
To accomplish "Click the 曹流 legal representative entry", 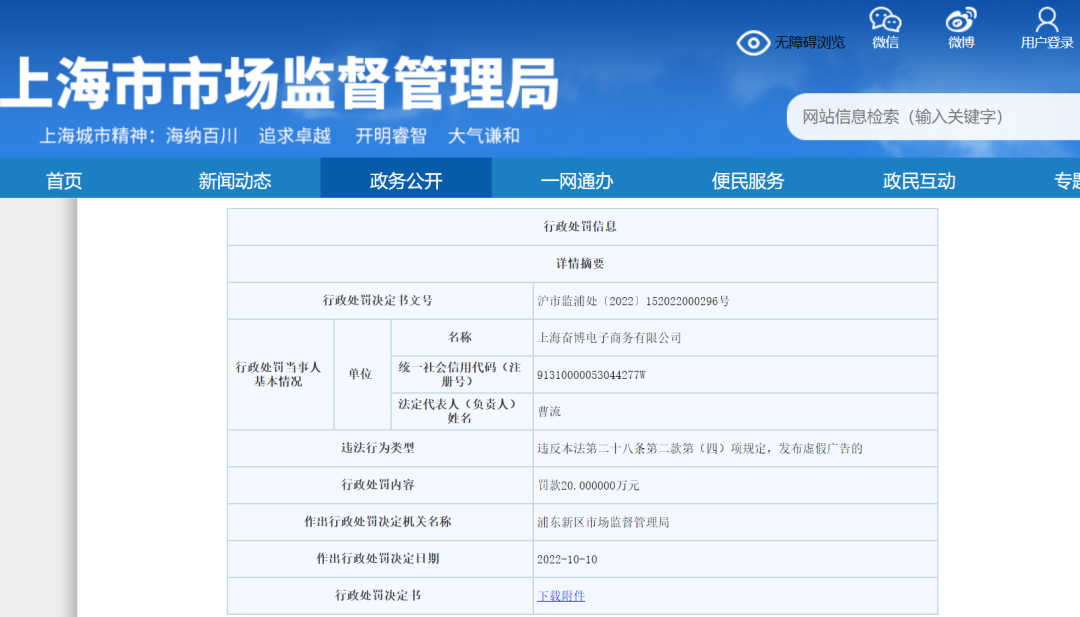I will point(549,411).
